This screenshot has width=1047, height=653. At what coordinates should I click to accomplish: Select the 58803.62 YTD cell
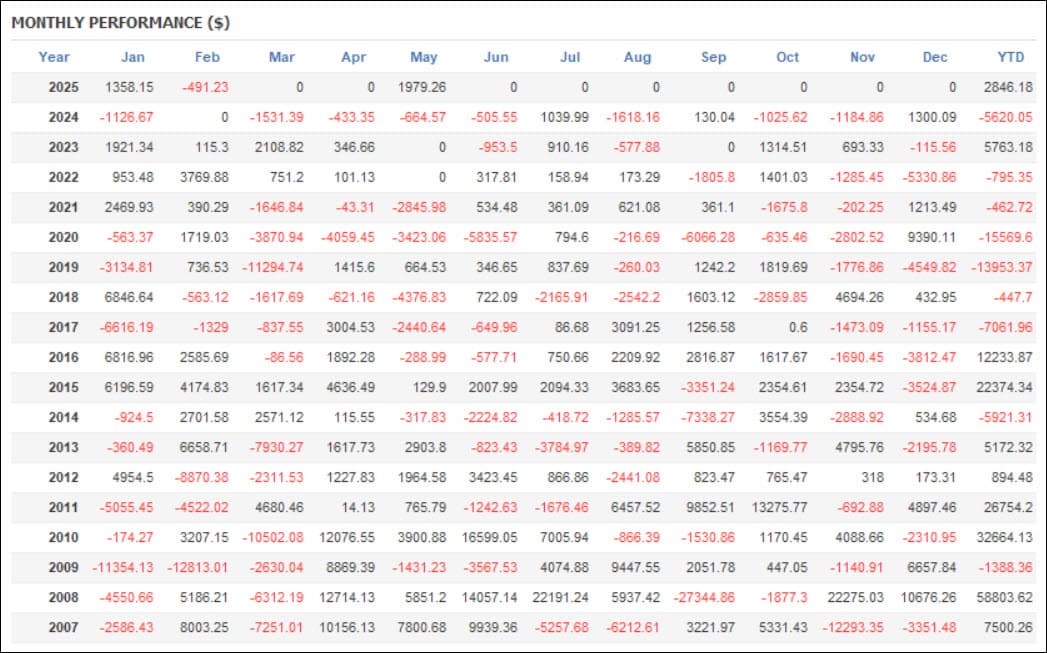point(1004,598)
